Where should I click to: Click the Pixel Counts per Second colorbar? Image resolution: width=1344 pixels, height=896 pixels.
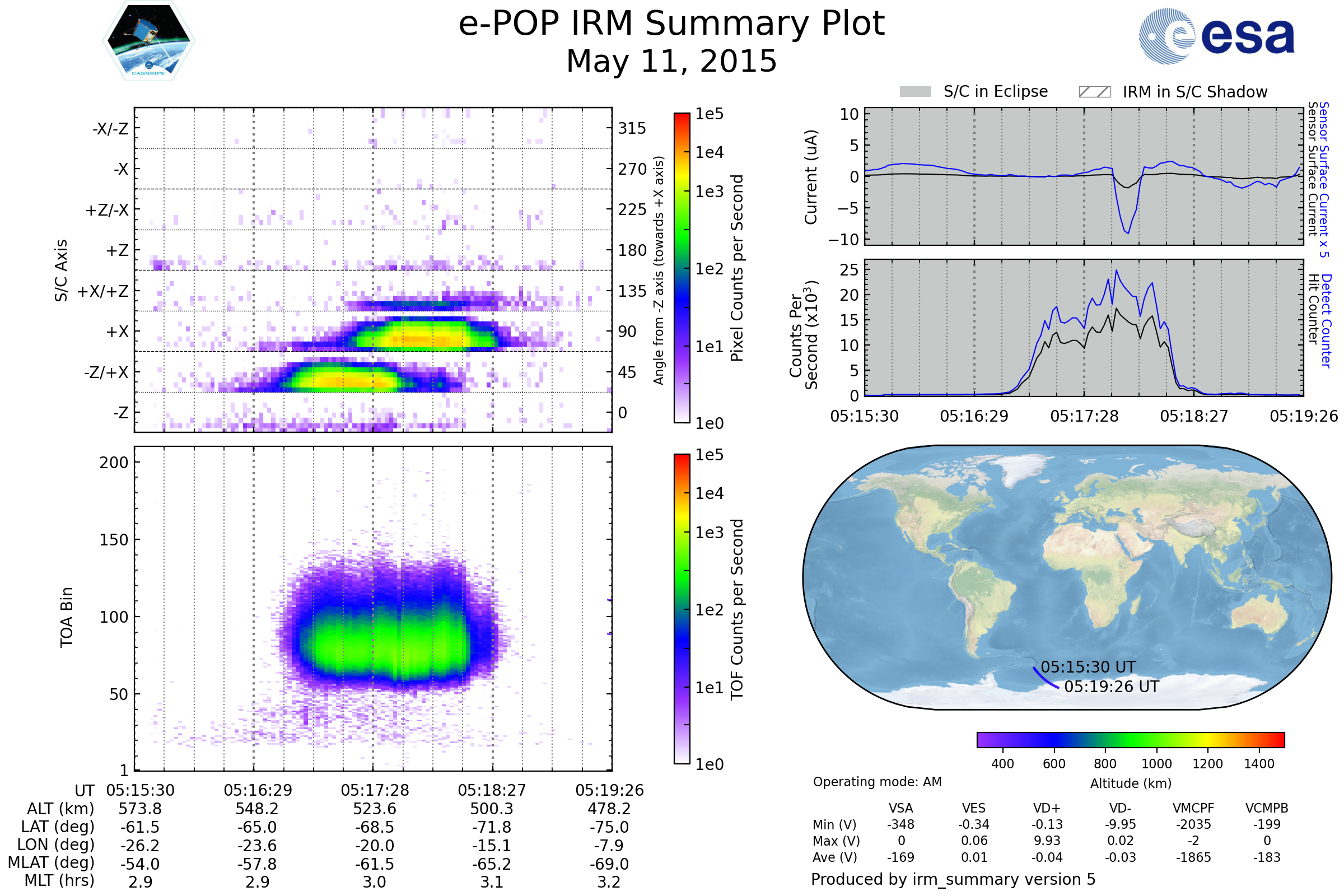coord(682,268)
